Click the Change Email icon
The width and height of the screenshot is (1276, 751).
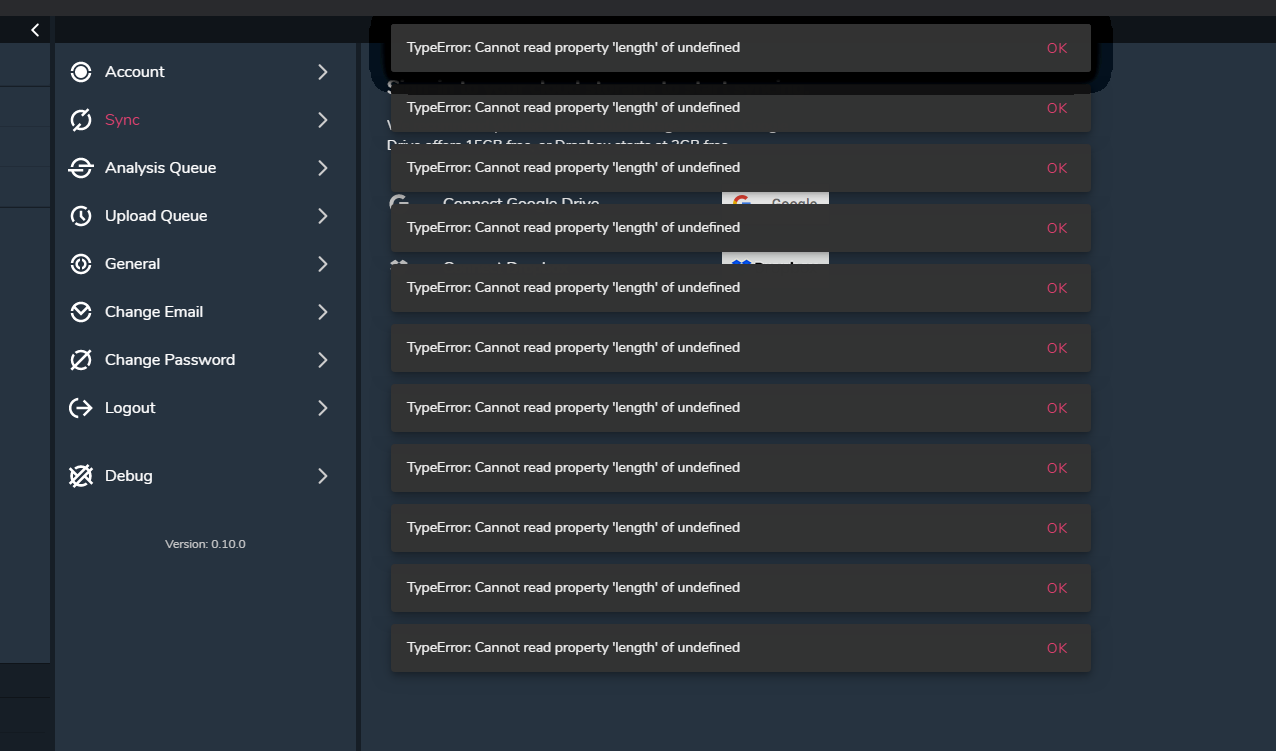coord(81,312)
